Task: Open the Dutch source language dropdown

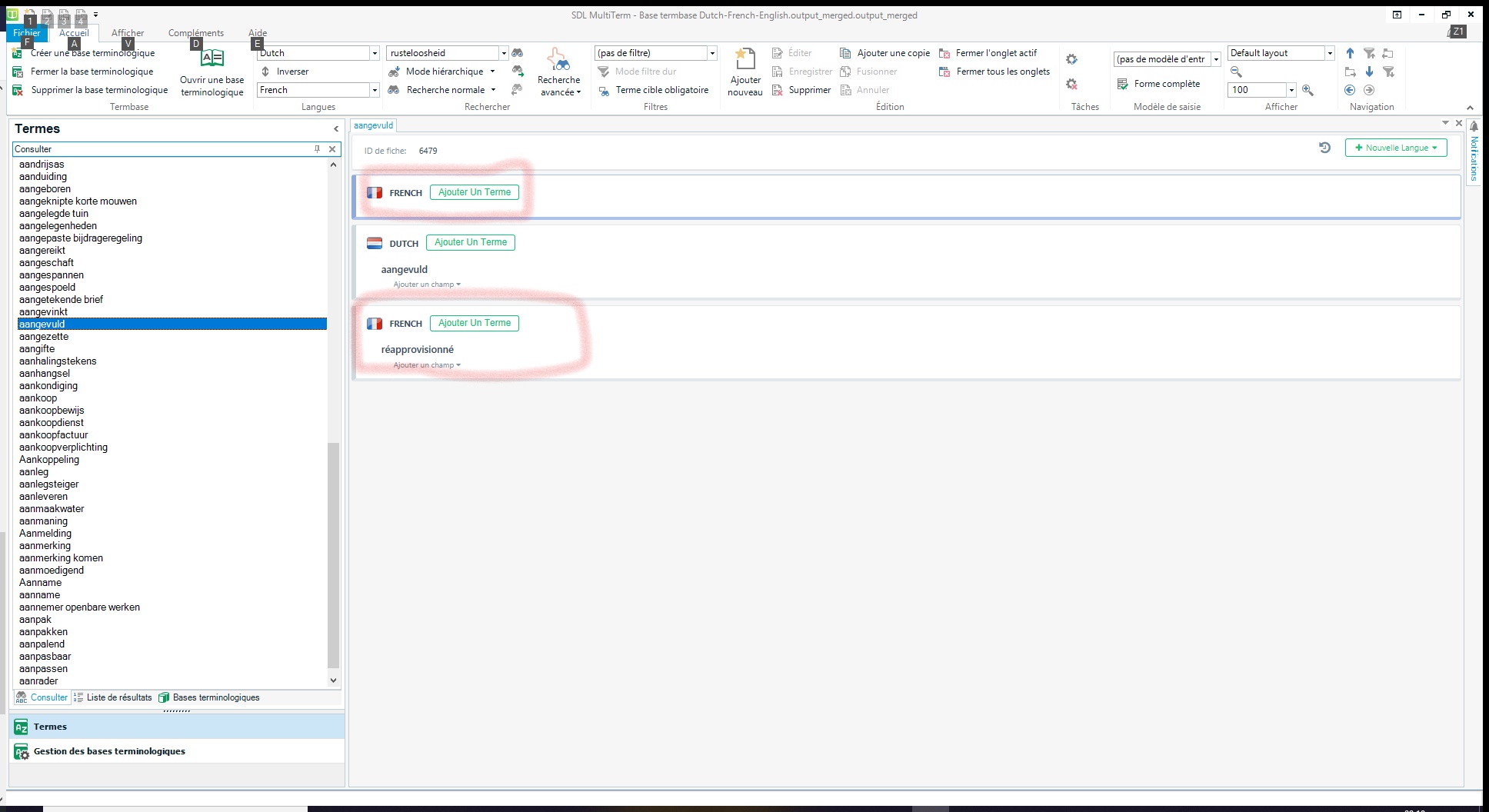Action: (x=375, y=53)
